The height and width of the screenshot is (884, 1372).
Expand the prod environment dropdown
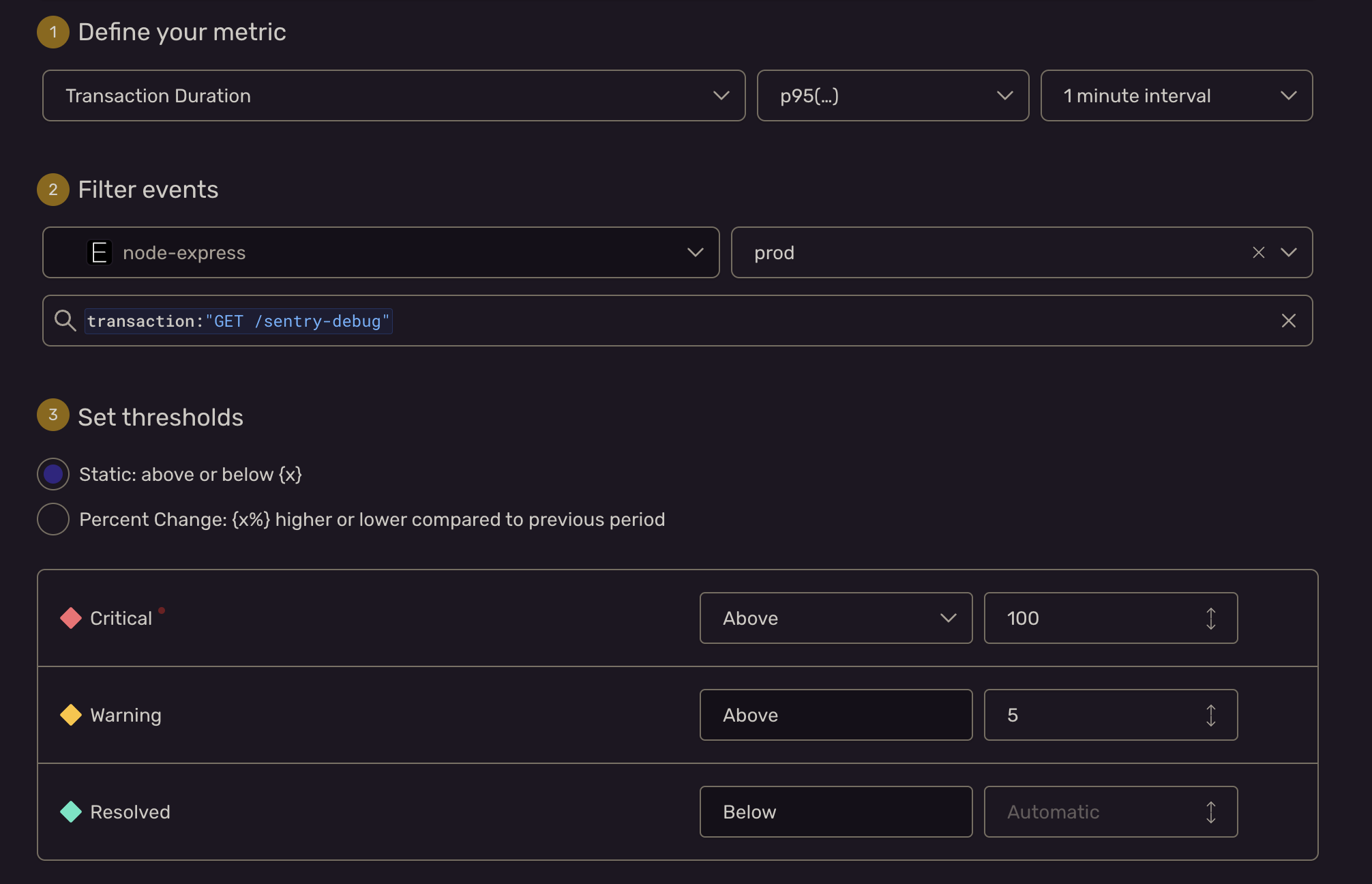1289,252
